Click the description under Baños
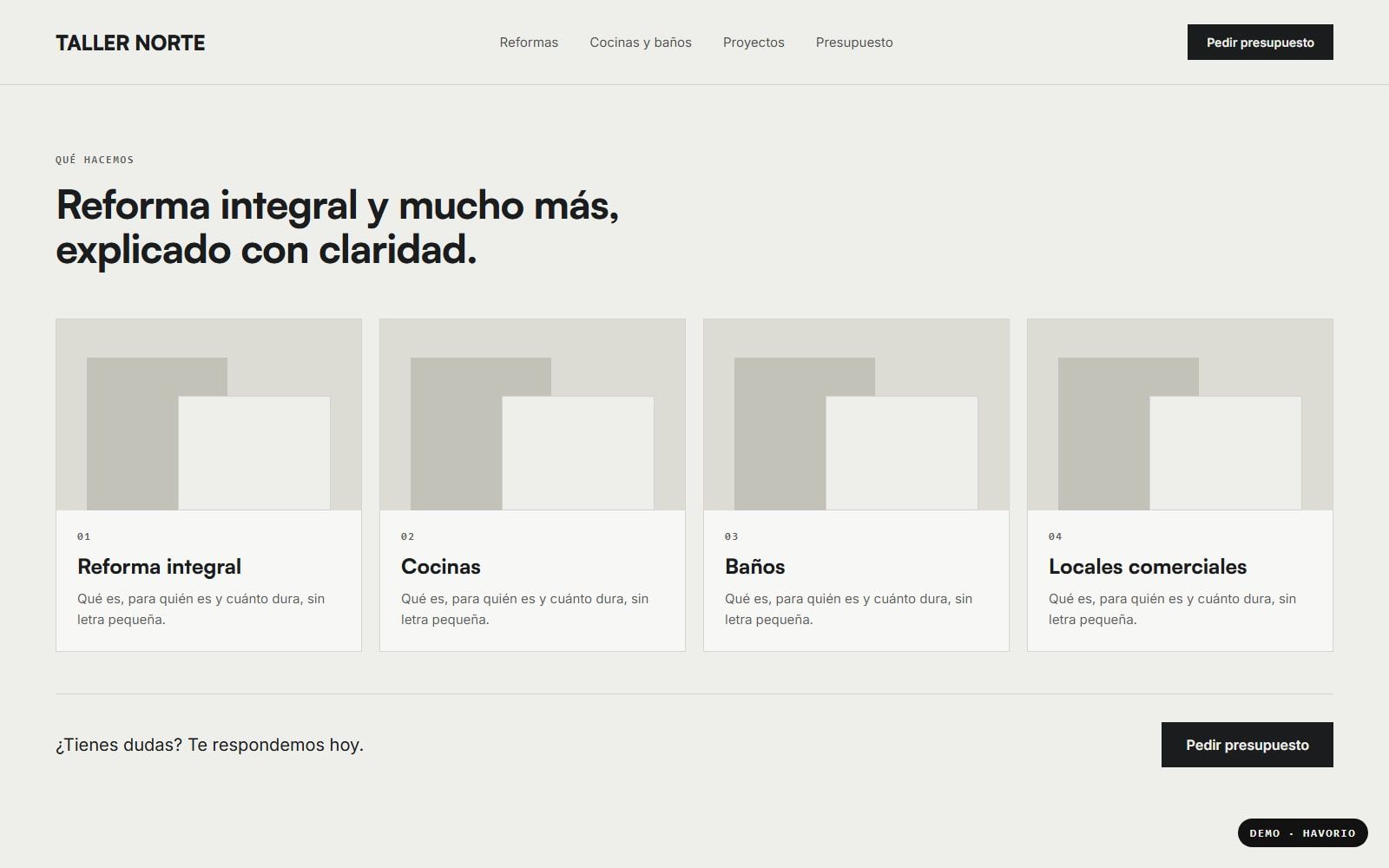This screenshot has height=868, width=1389. pos(848,609)
